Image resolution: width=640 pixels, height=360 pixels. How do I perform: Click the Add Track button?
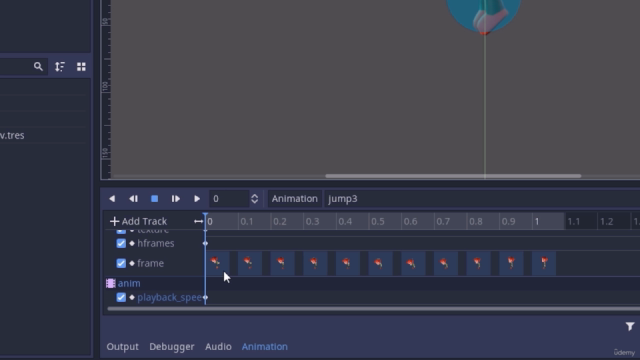point(139,221)
